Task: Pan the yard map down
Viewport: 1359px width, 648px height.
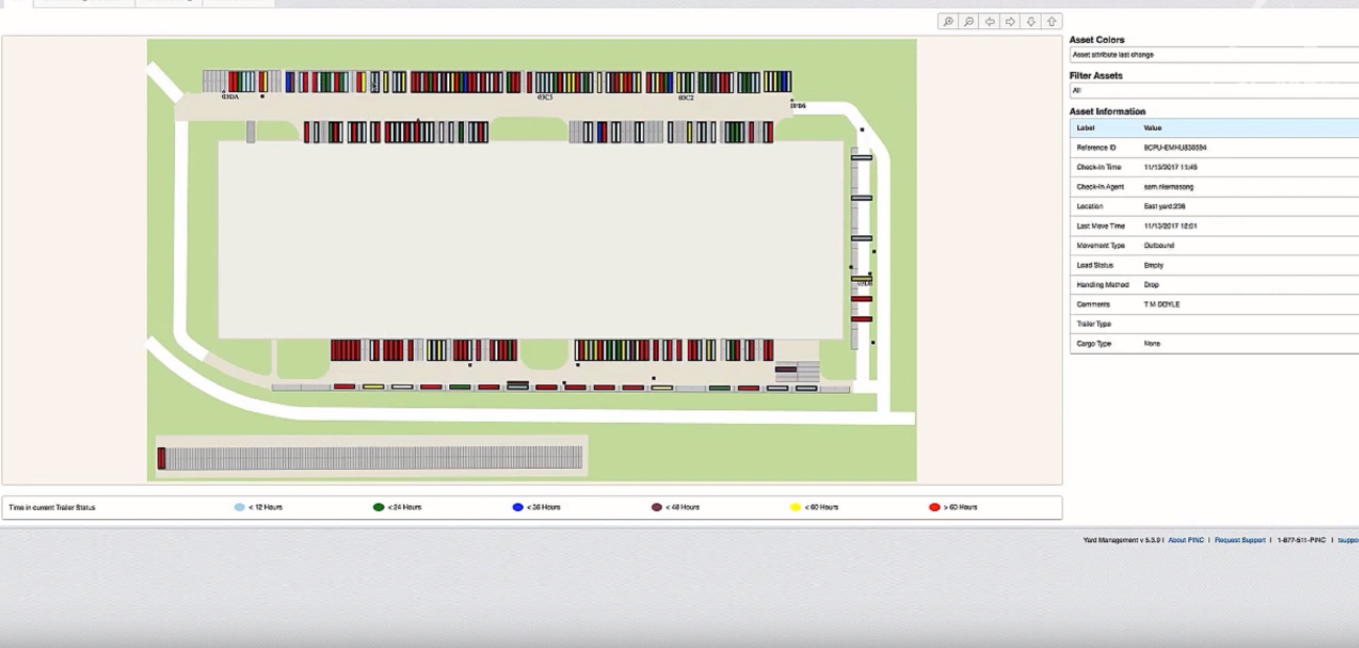Action: point(1031,21)
